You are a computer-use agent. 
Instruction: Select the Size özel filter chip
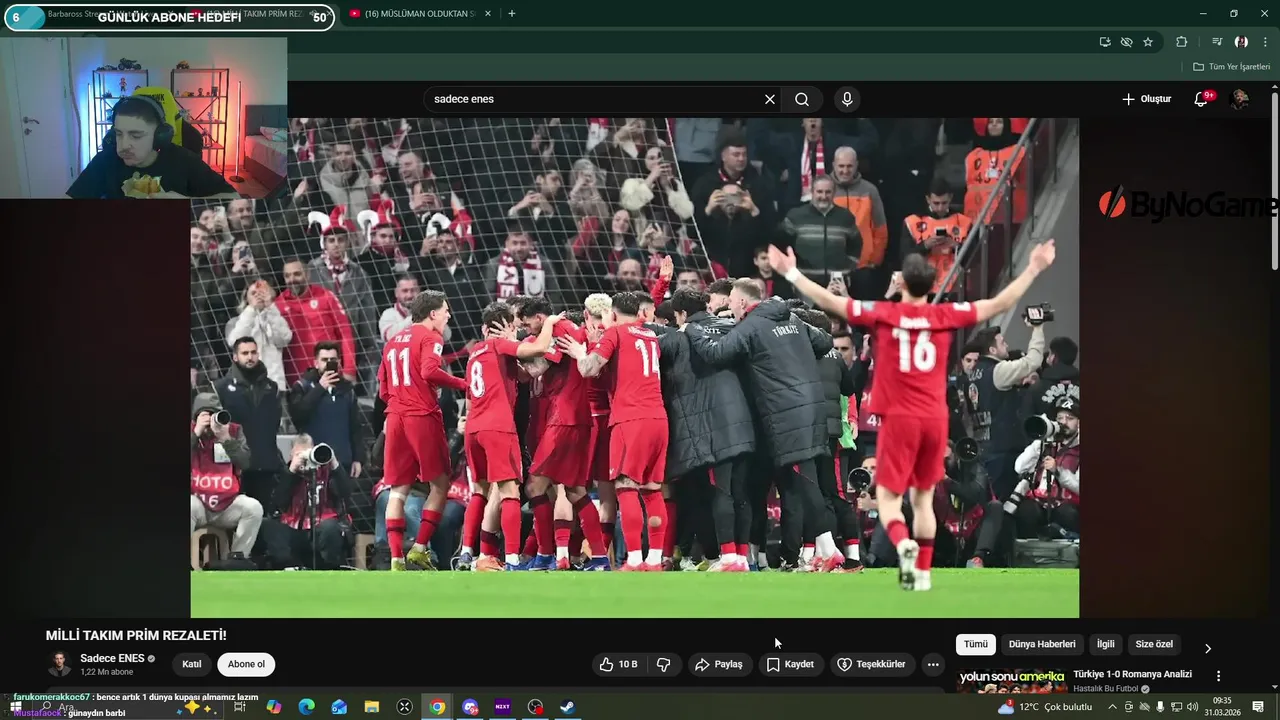click(x=1154, y=644)
